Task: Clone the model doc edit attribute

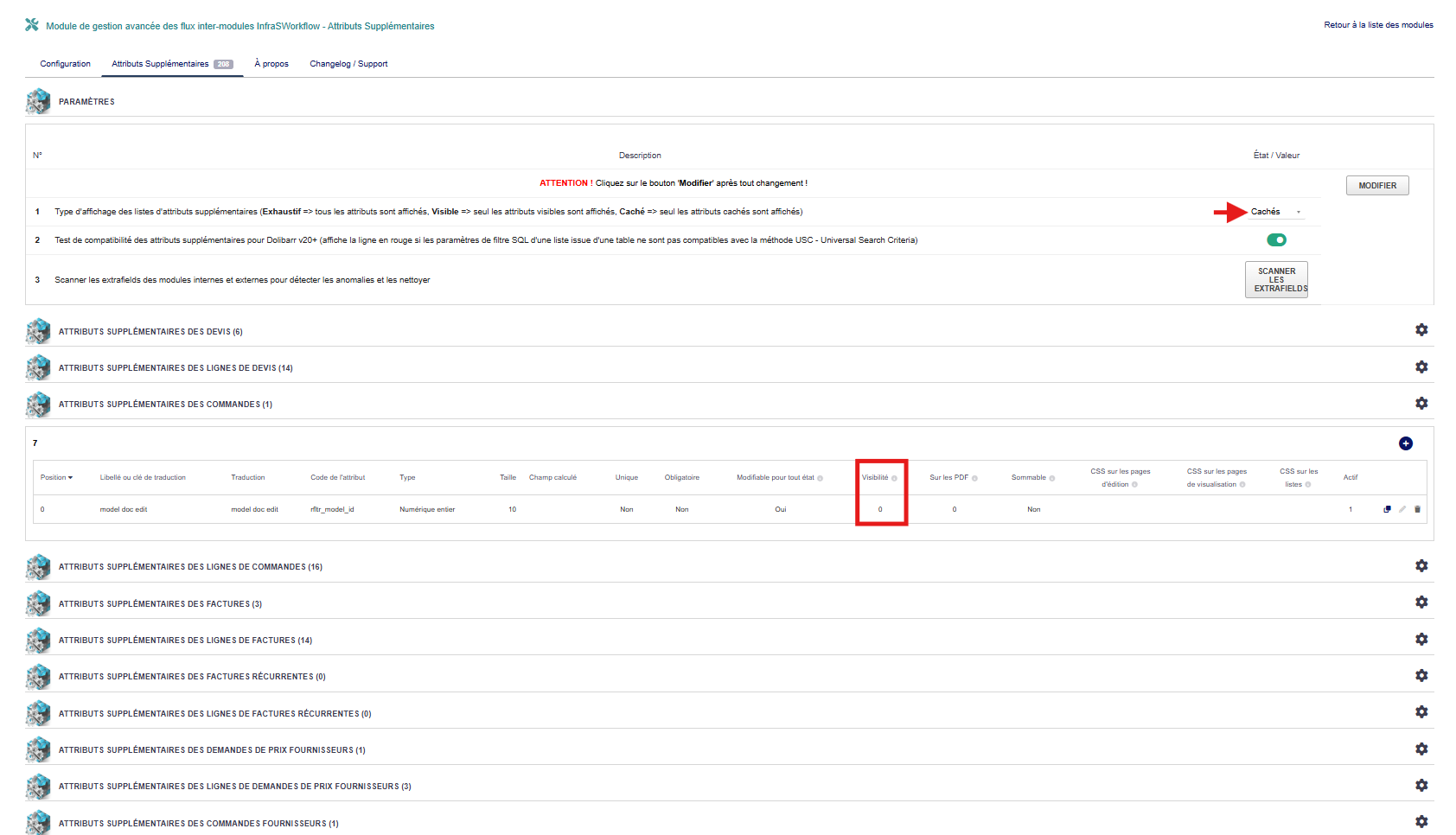Action: click(1387, 509)
